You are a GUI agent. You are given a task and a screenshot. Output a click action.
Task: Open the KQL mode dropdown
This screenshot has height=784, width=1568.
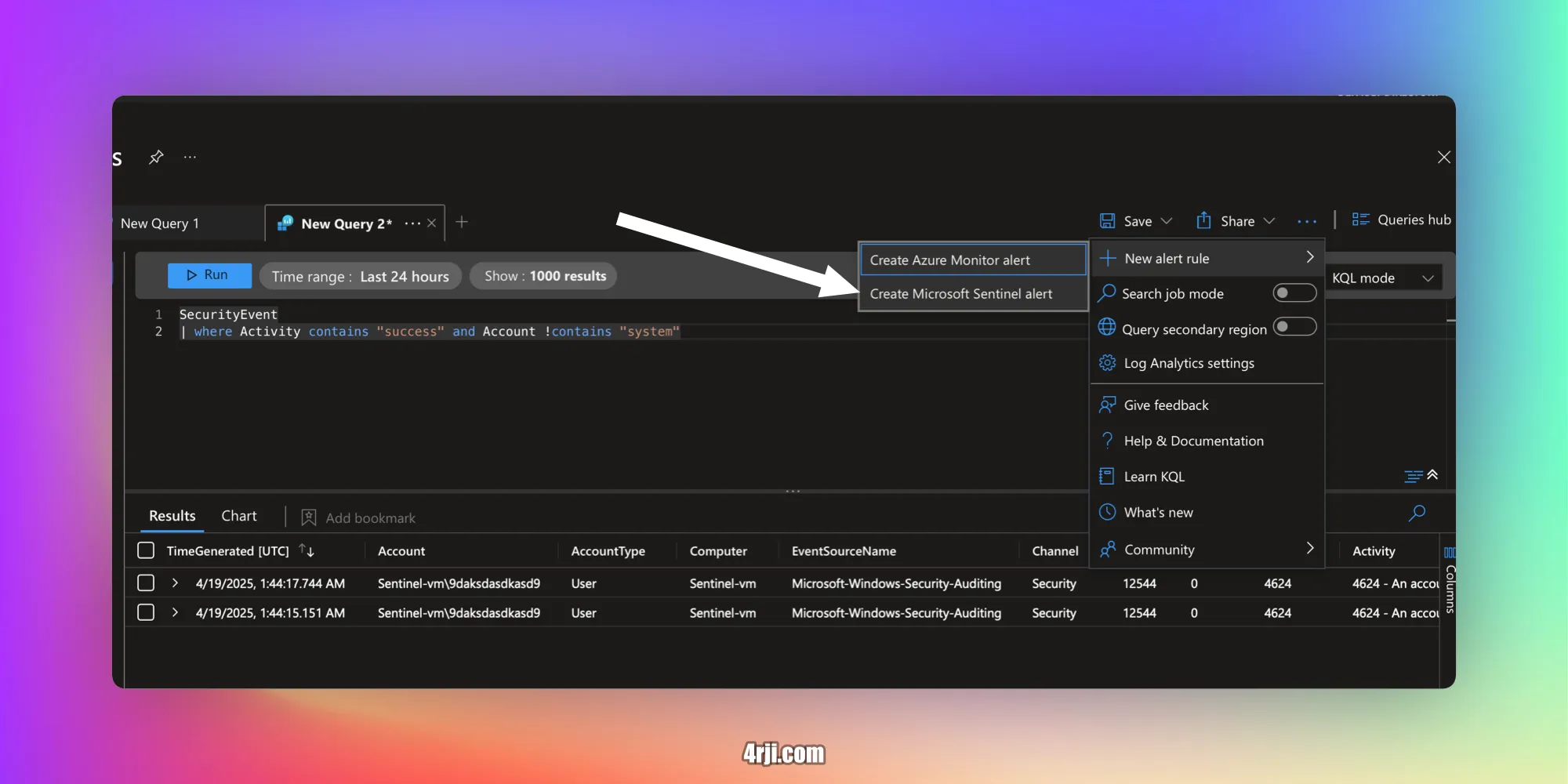(x=1385, y=277)
